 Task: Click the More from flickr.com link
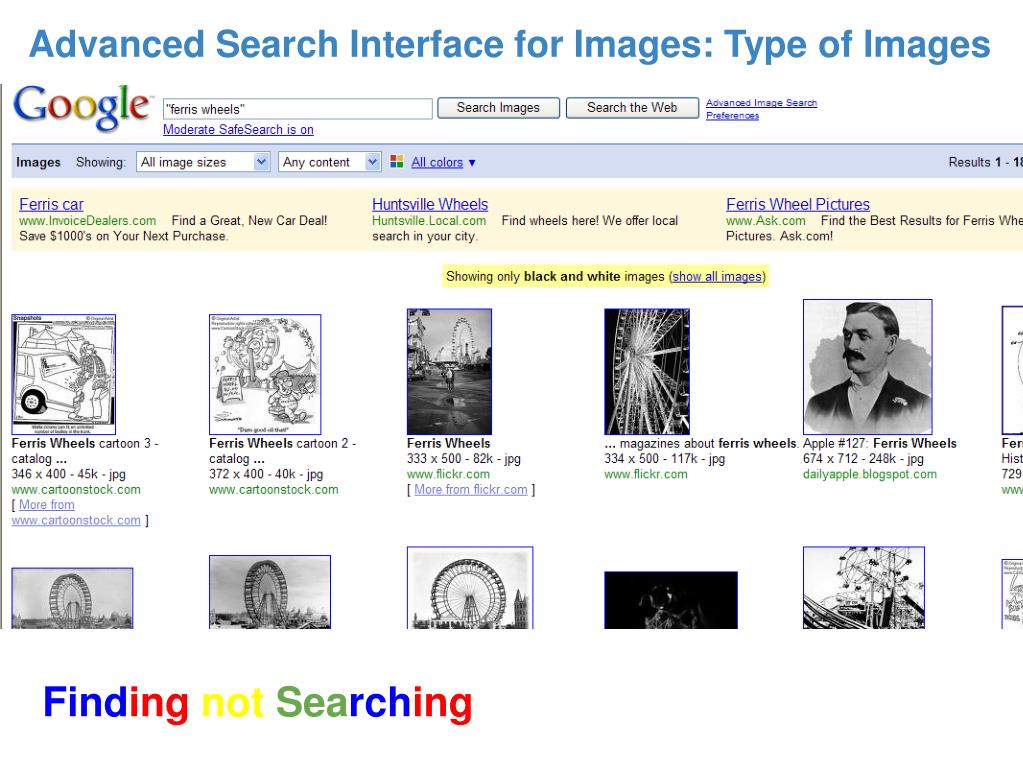470,489
